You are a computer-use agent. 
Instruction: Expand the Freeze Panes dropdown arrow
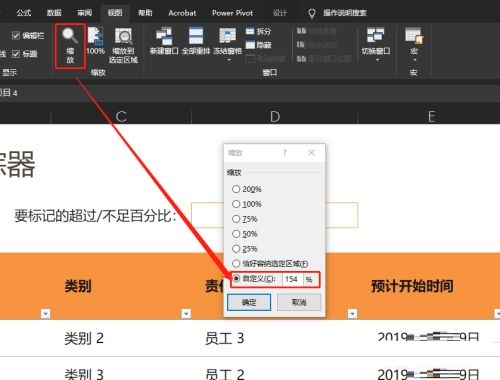(229, 60)
